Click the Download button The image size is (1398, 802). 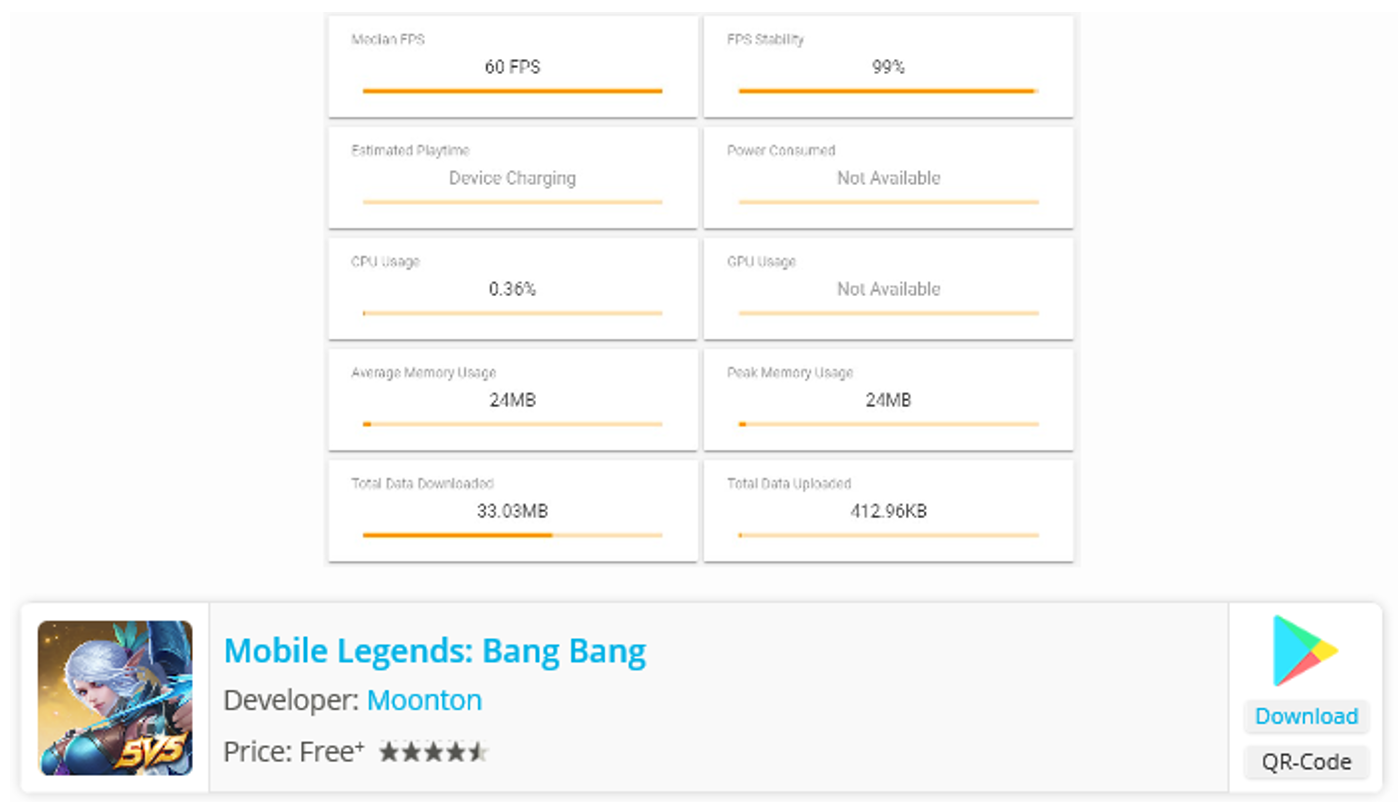(x=1305, y=716)
